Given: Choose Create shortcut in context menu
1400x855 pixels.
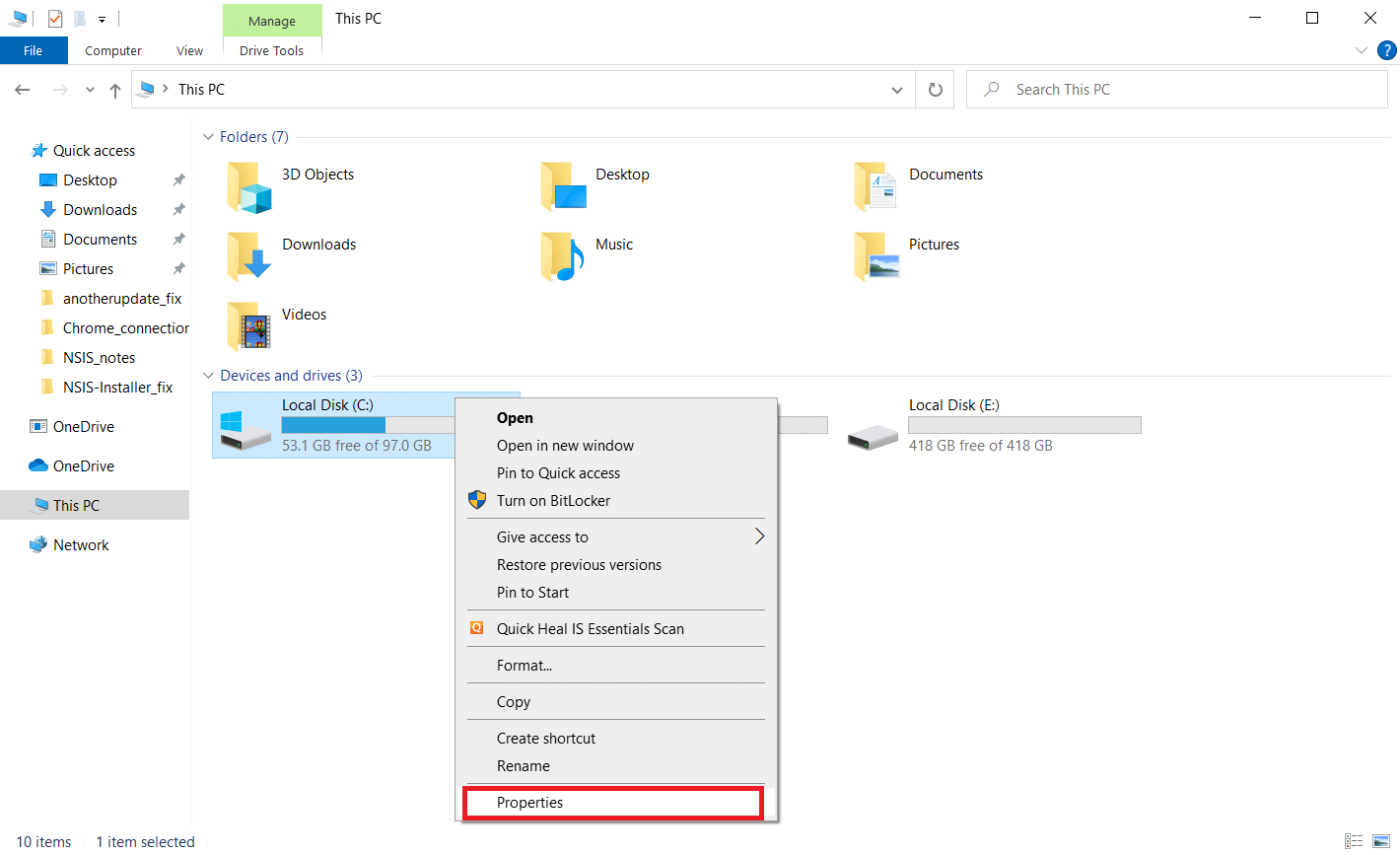Looking at the screenshot, I should point(616,739).
